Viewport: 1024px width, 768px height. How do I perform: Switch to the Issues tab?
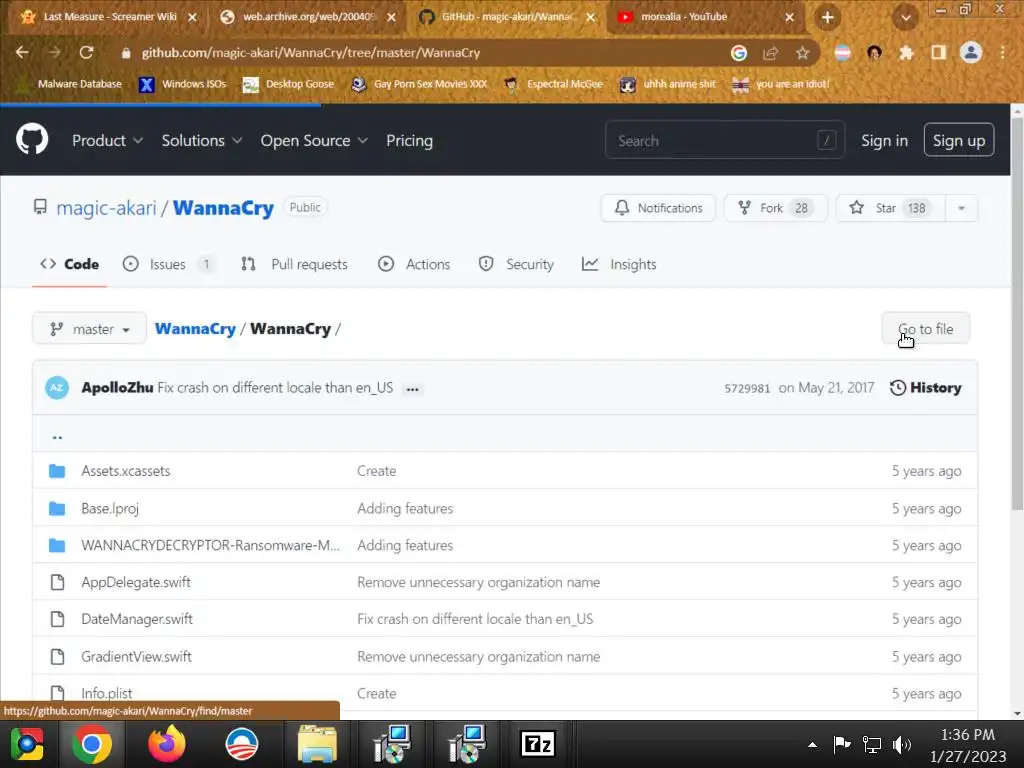coord(169,264)
